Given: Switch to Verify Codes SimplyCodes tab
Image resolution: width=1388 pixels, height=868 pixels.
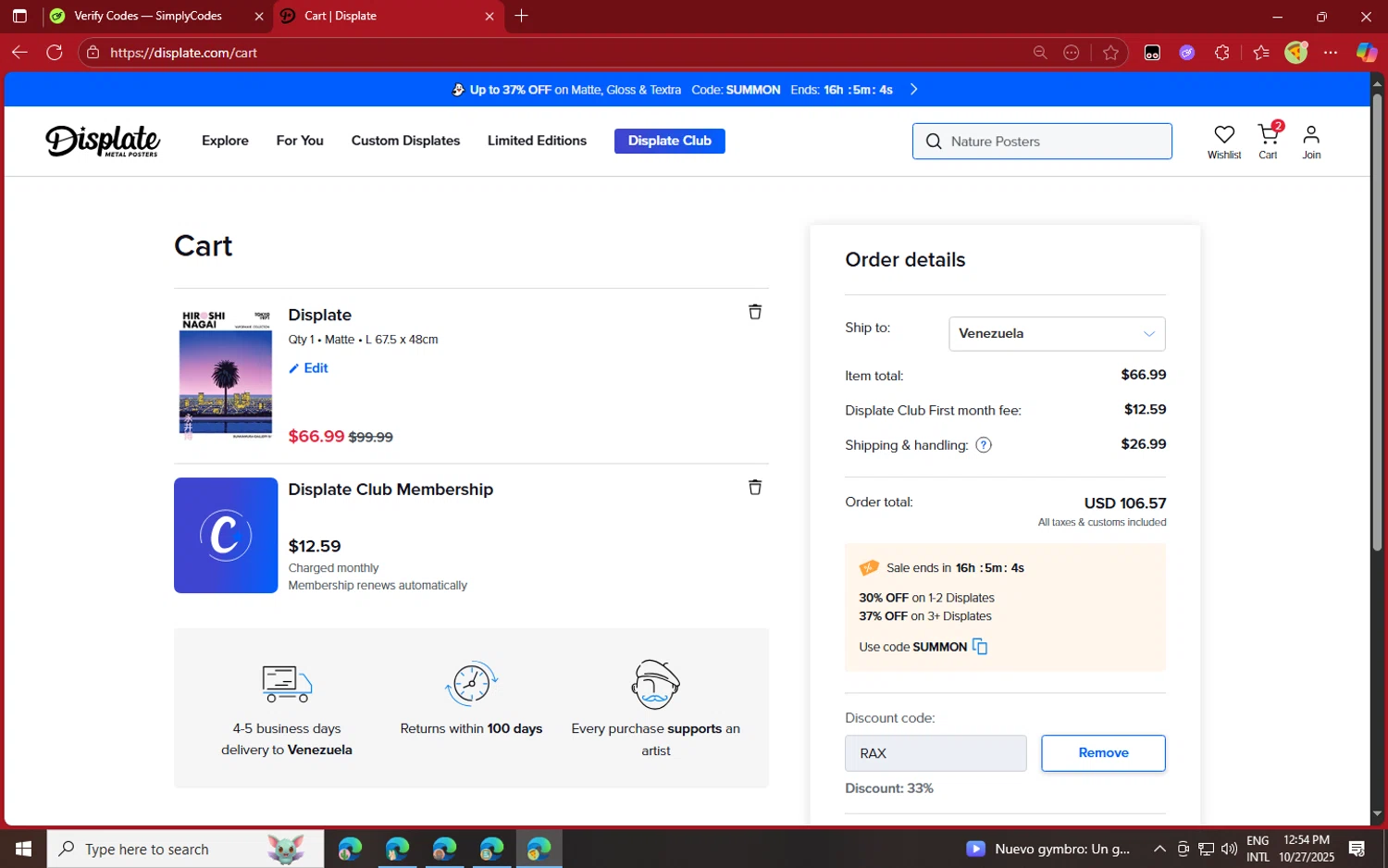Looking at the screenshot, I should (148, 16).
